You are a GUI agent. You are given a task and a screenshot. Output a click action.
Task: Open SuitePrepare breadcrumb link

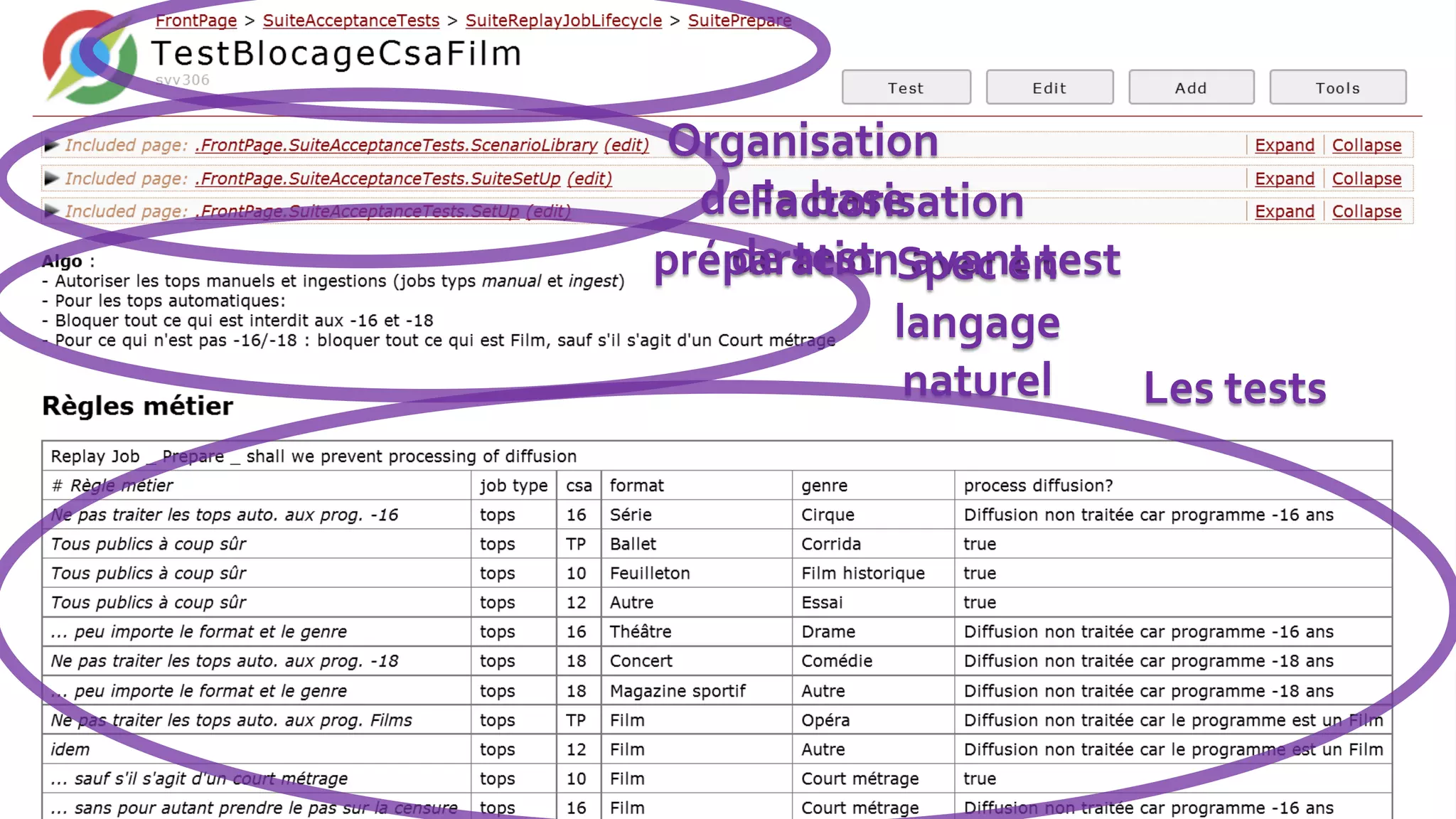click(x=739, y=21)
